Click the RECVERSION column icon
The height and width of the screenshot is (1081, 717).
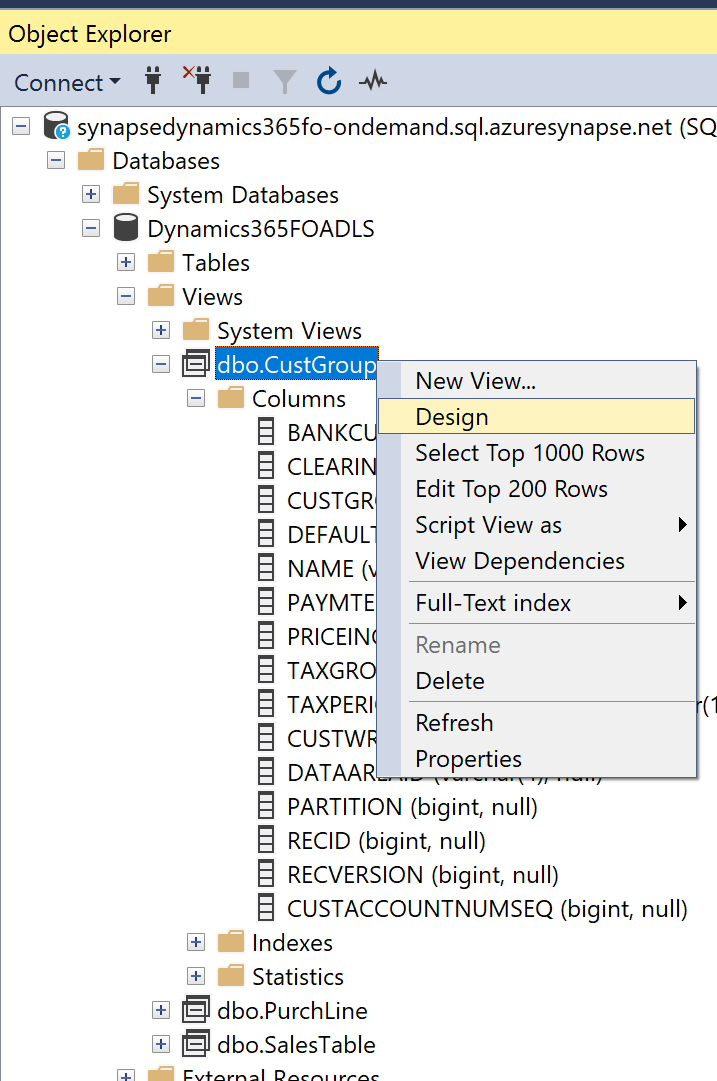pos(265,874)
